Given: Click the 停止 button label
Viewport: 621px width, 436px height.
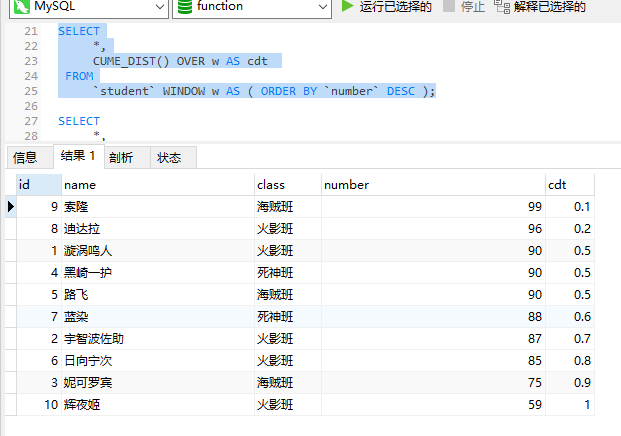Looking at the screenshot, I should (473, 7).
